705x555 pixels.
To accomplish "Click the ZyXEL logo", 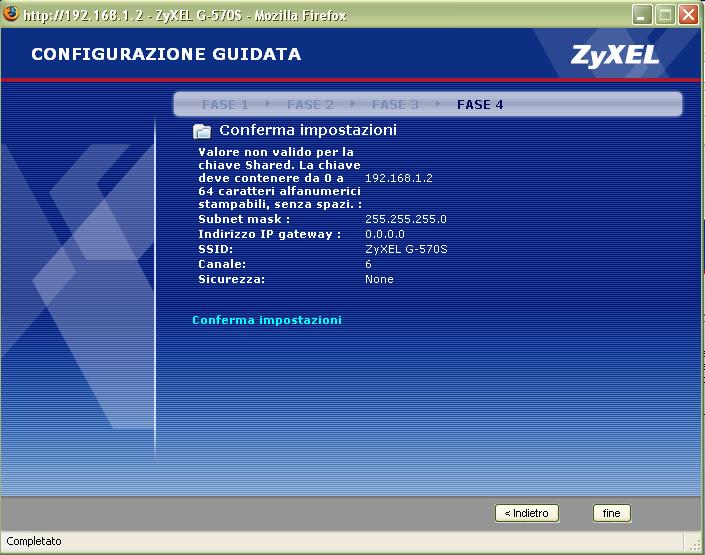I will pyautogui.click(x=615, y=56).
